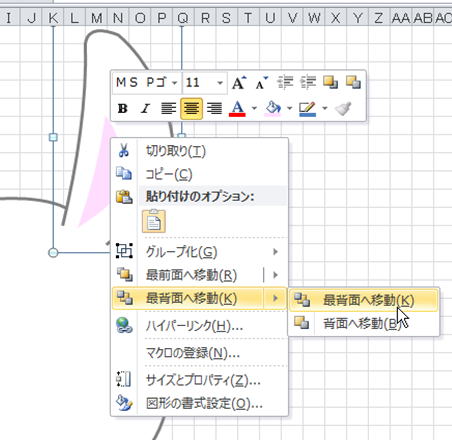Select the column T header
The width and height of the screenshot is (452, 440).
(x=248, y=18)
